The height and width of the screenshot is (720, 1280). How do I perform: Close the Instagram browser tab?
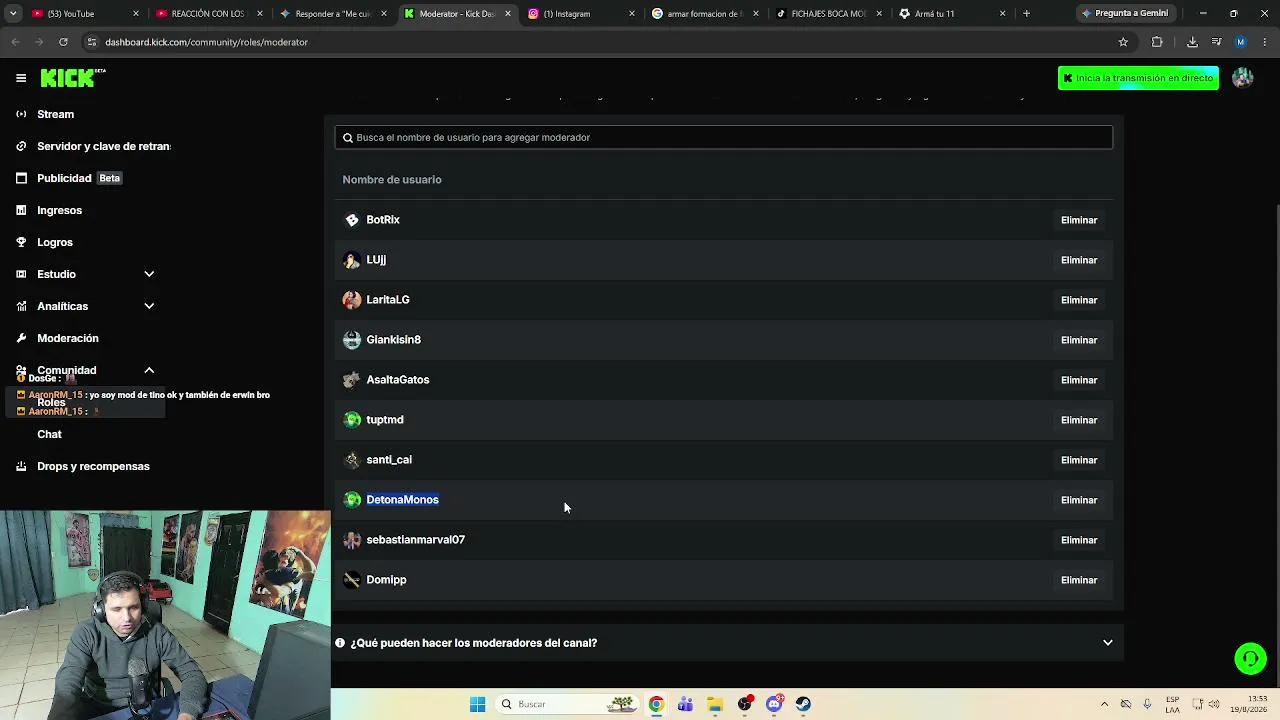631,14
